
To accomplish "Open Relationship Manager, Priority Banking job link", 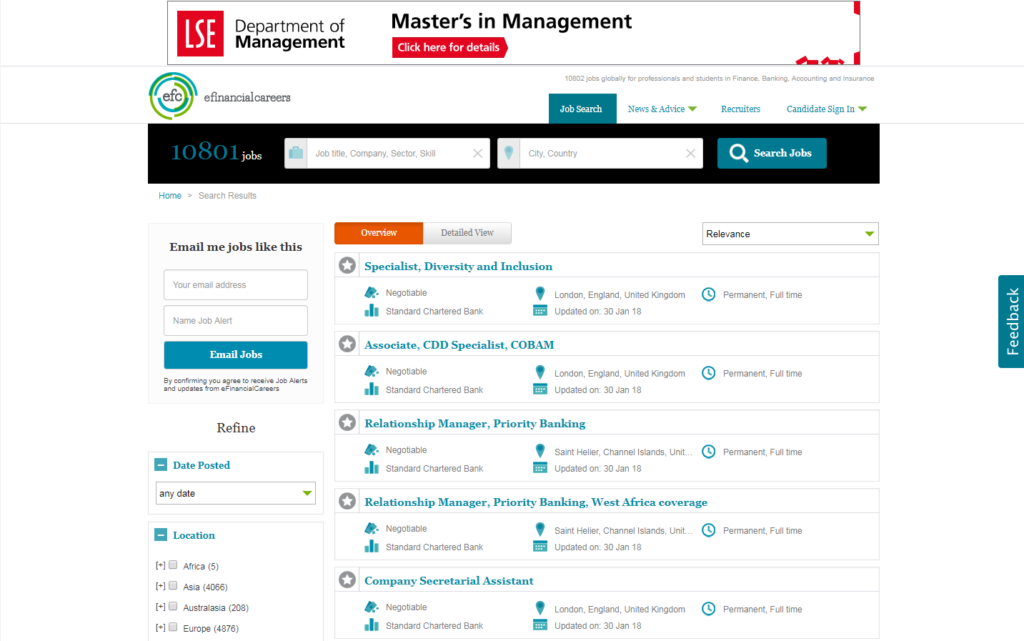I will 475,424.
